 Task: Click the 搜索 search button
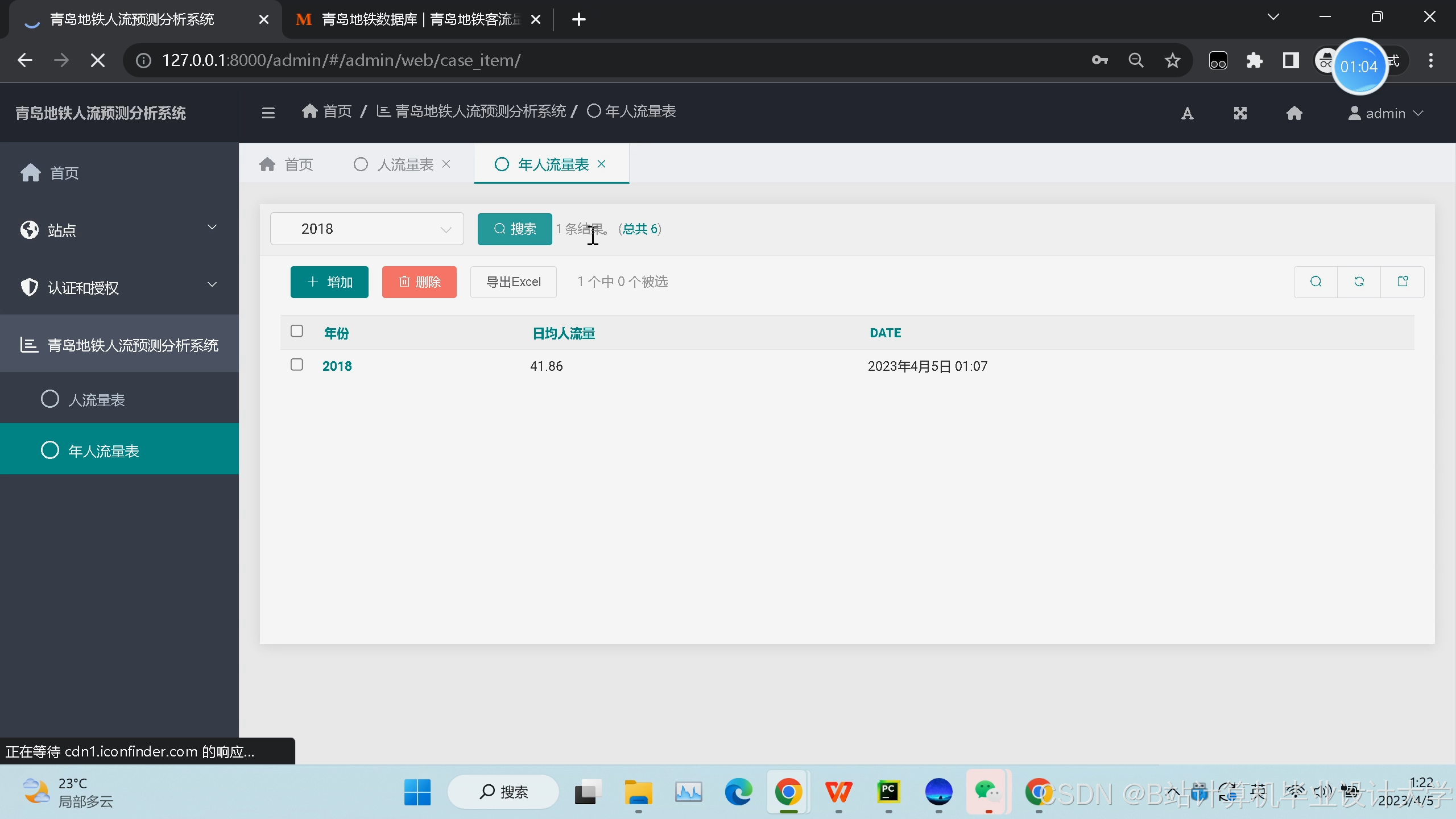(x=515, y=229)
